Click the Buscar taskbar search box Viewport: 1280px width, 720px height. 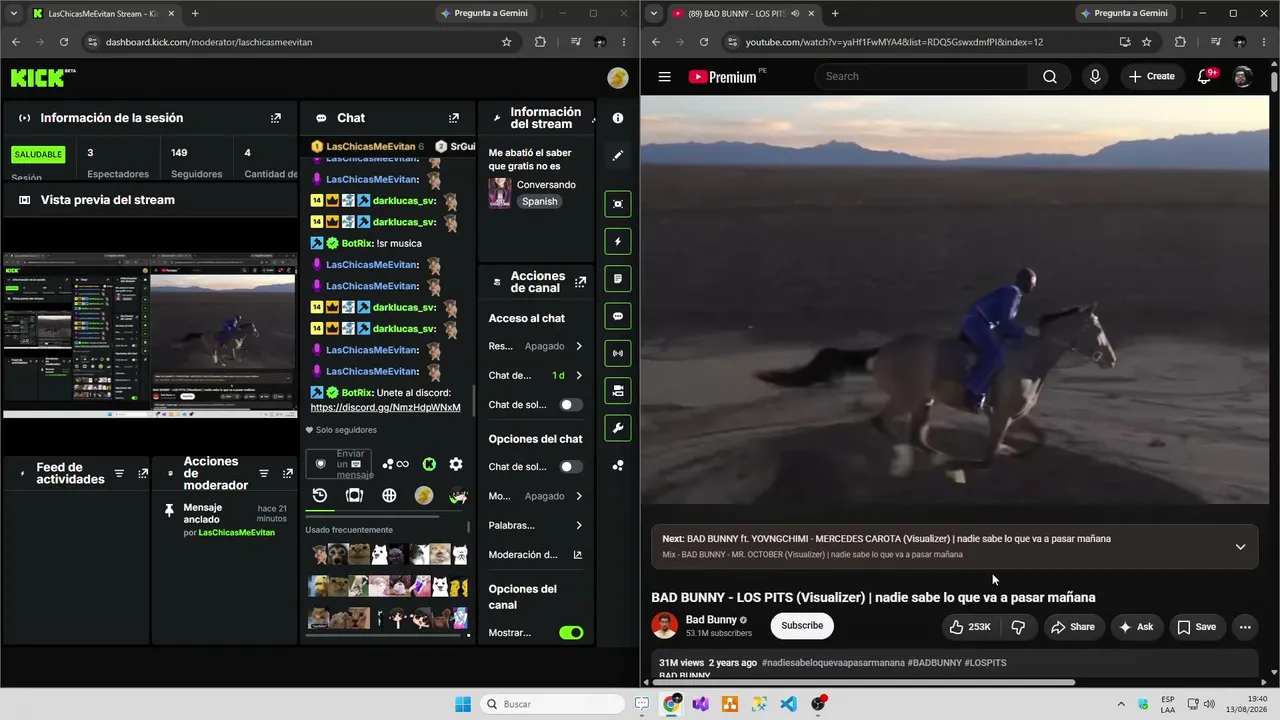pos(550,704)
